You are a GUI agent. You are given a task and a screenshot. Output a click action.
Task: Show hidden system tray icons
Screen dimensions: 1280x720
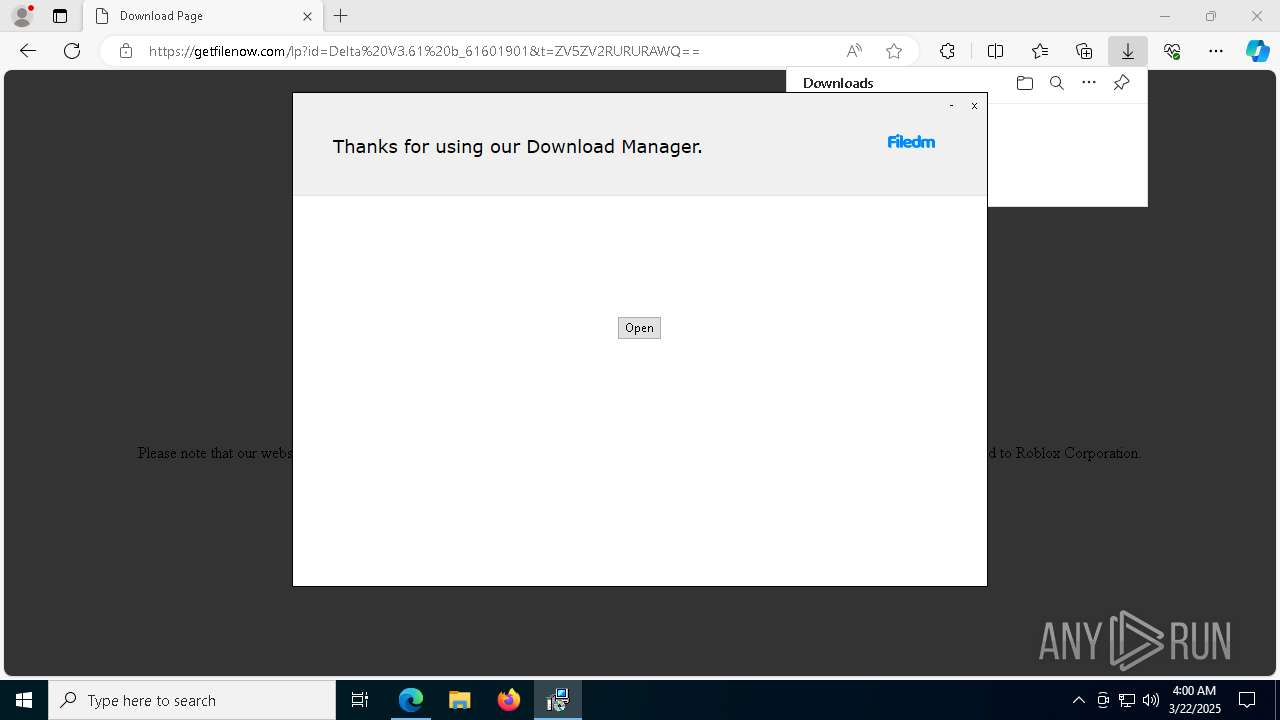[x=1078, y=700]
